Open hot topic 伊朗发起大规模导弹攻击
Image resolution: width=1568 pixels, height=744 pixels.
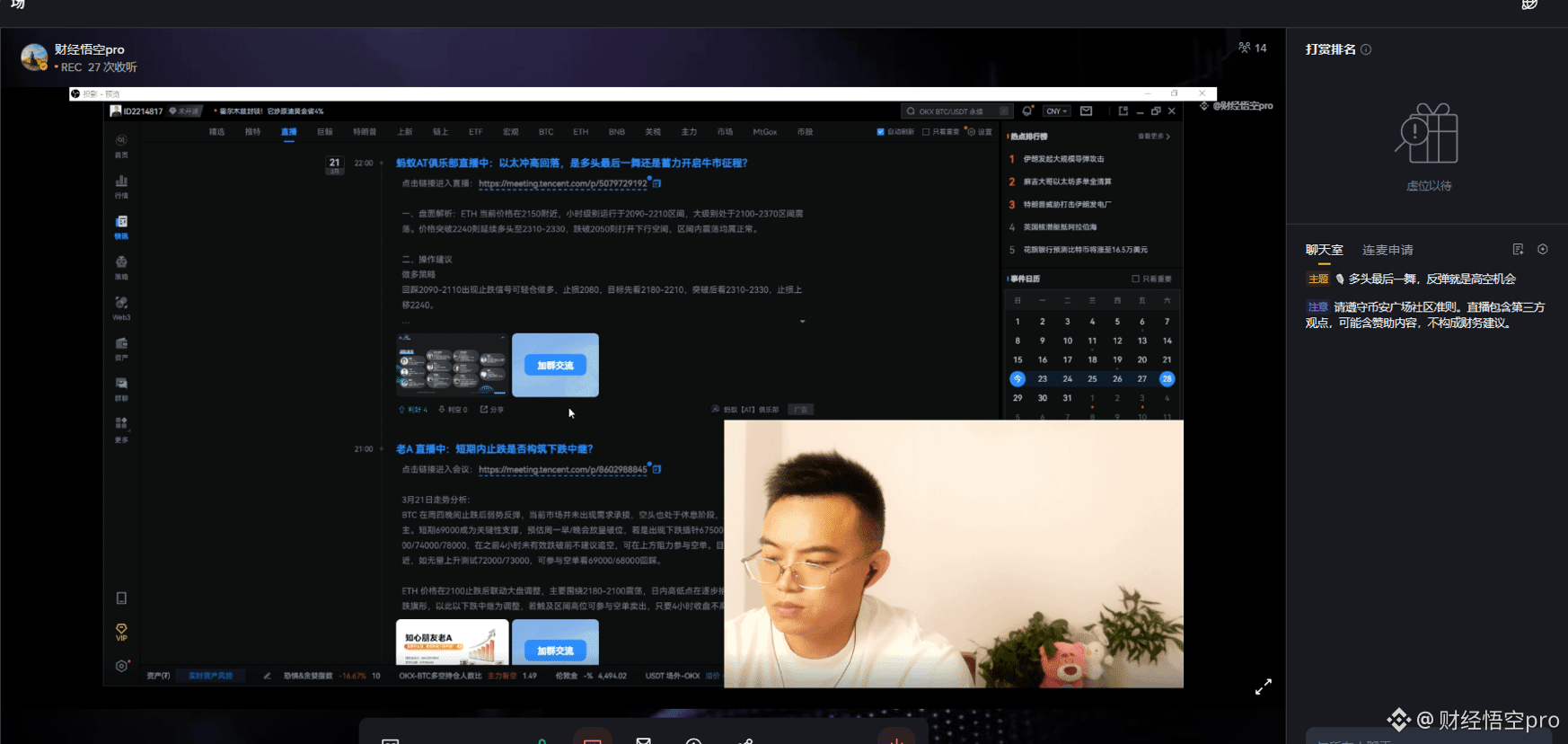click(x=1064, y=159)
